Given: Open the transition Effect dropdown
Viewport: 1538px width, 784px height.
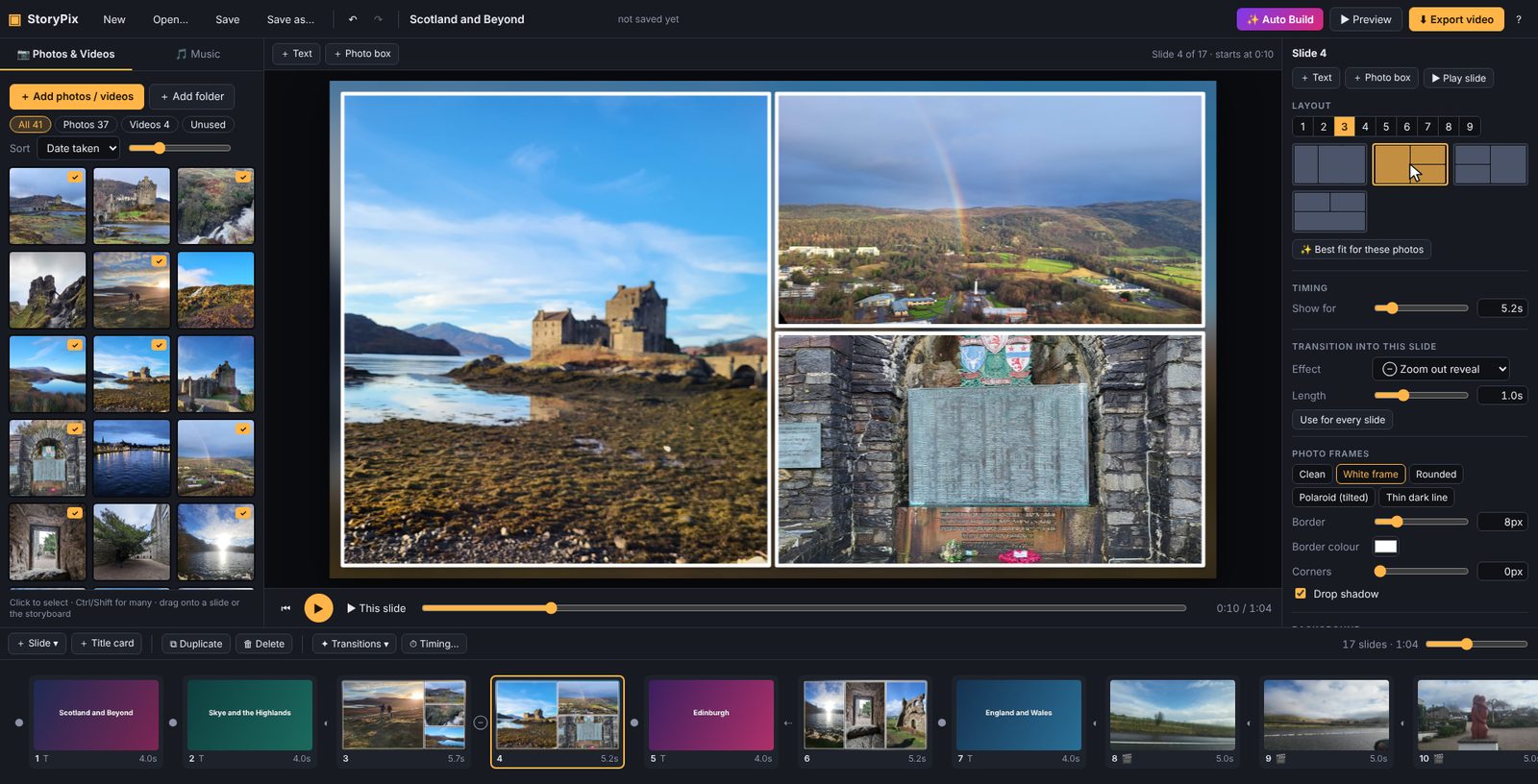Looking at the screenshot, I should click(1441, 369).
